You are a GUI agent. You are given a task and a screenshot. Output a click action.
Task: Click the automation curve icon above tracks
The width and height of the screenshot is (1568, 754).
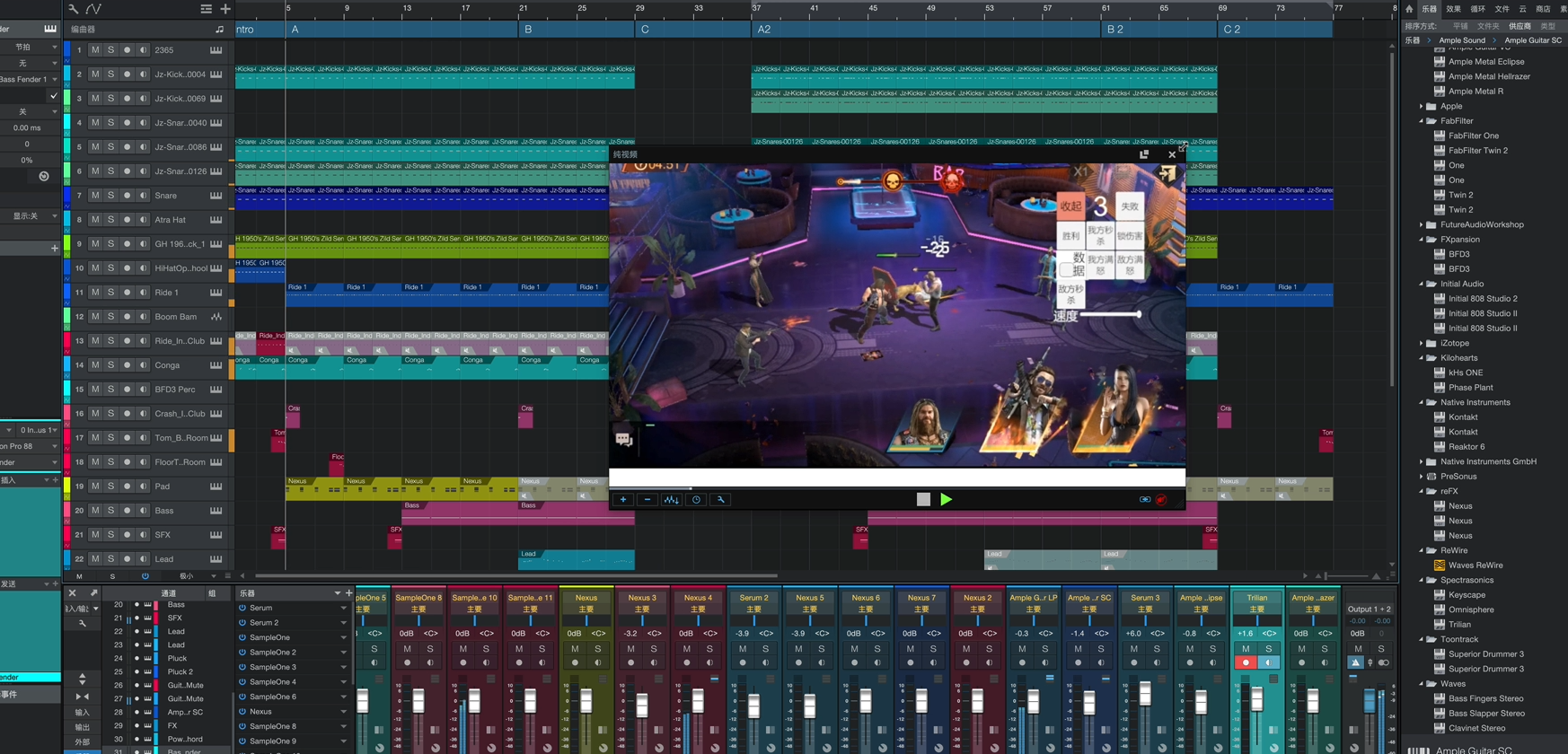pos(93,9)
